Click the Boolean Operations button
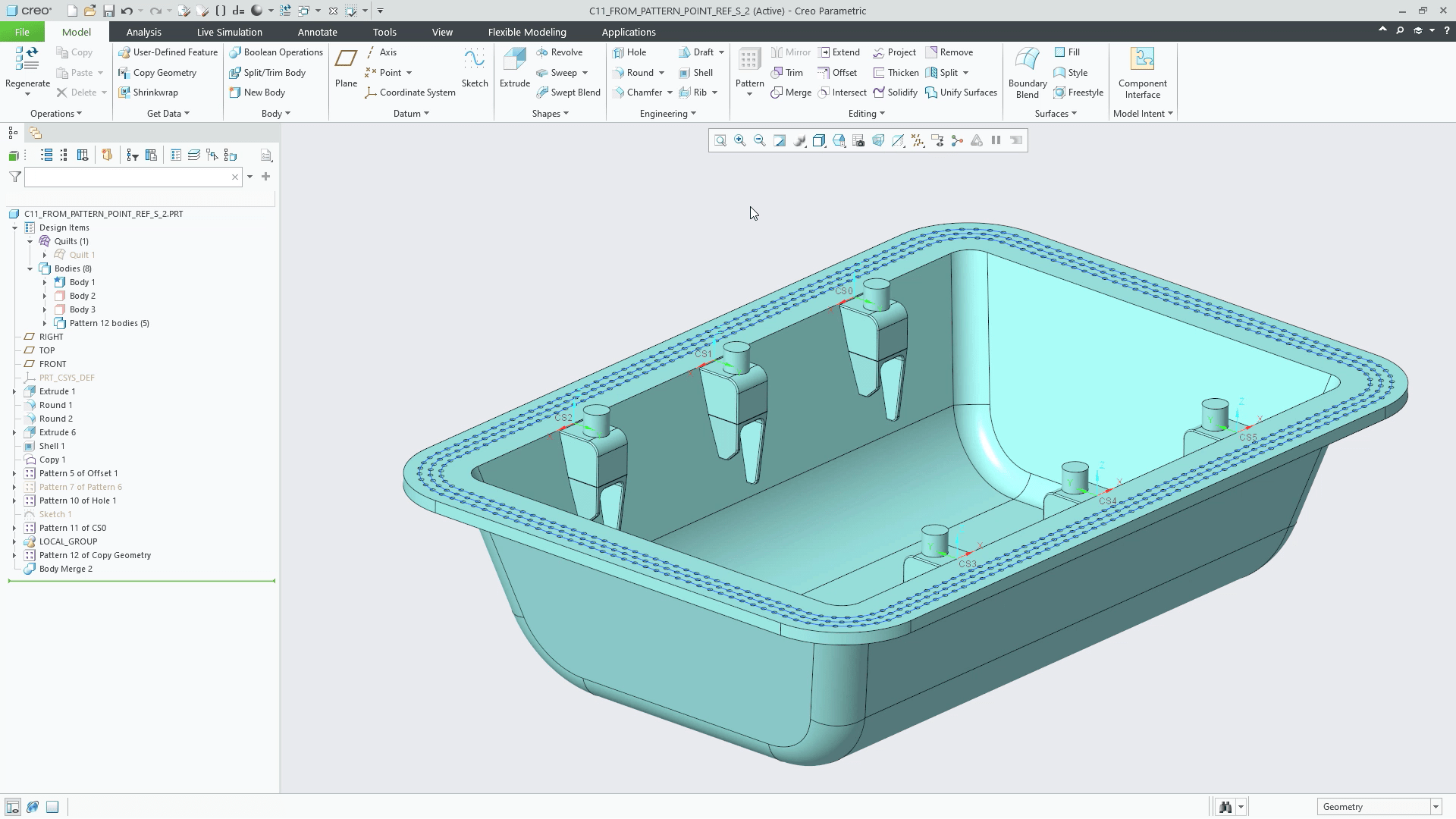Image resolution: width=1456 pixels, height=819 pixels. tap(276, 52)
